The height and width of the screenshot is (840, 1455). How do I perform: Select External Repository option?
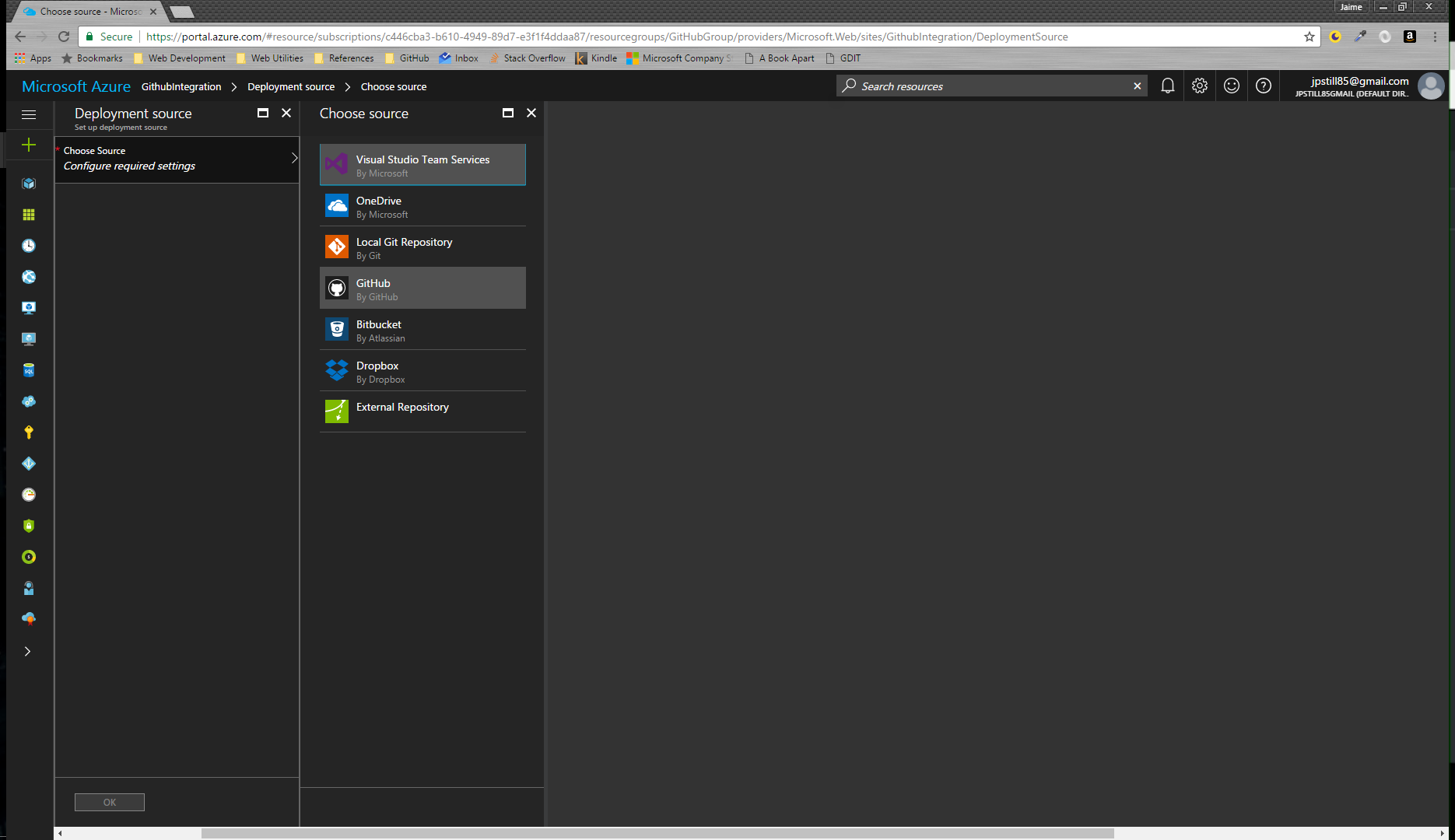coord(422,410)
